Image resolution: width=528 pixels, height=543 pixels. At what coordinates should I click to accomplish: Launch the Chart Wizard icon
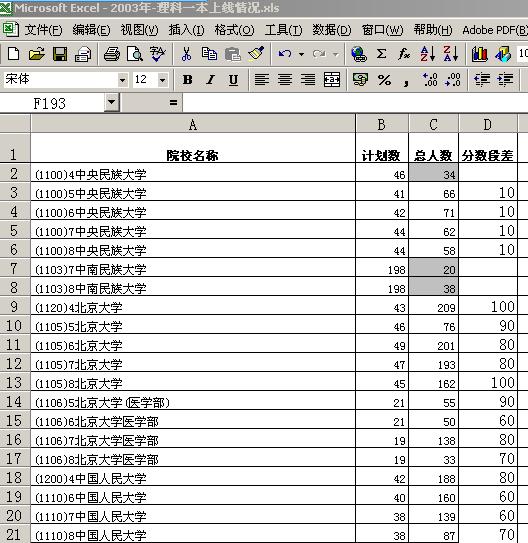[x=480, y=54]
